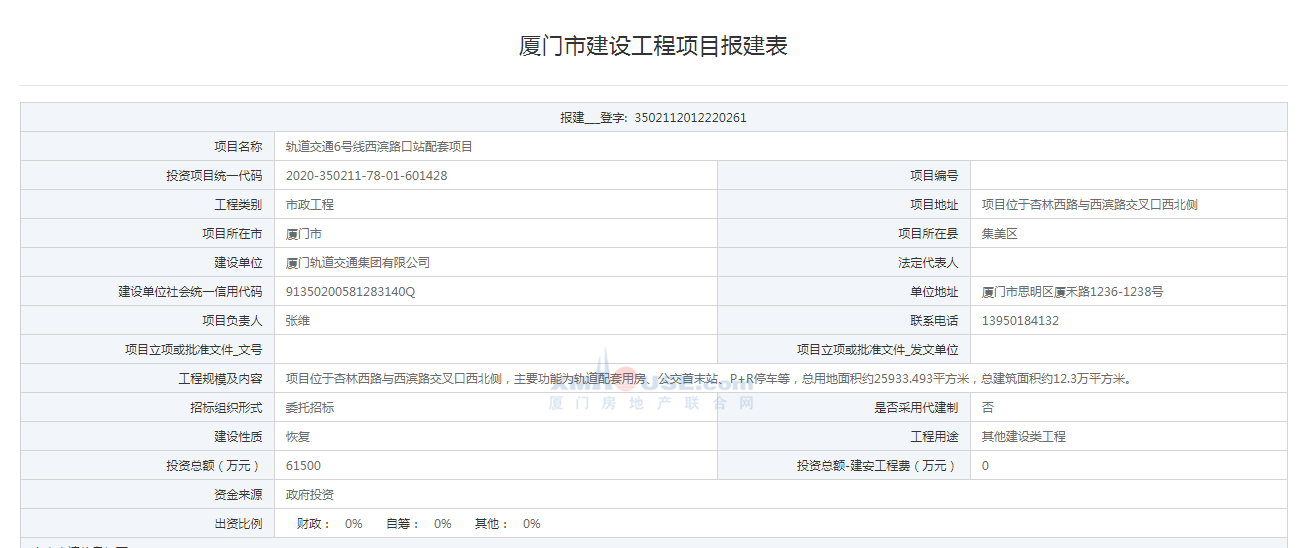
Task: Select credit code 91350200581283140Q
Action: 350,292
